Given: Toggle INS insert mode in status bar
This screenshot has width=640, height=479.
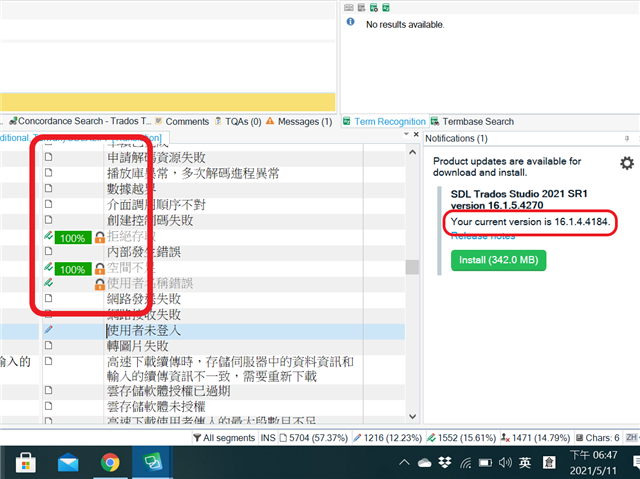Looking at the screenshot, I should click(268, 438).
